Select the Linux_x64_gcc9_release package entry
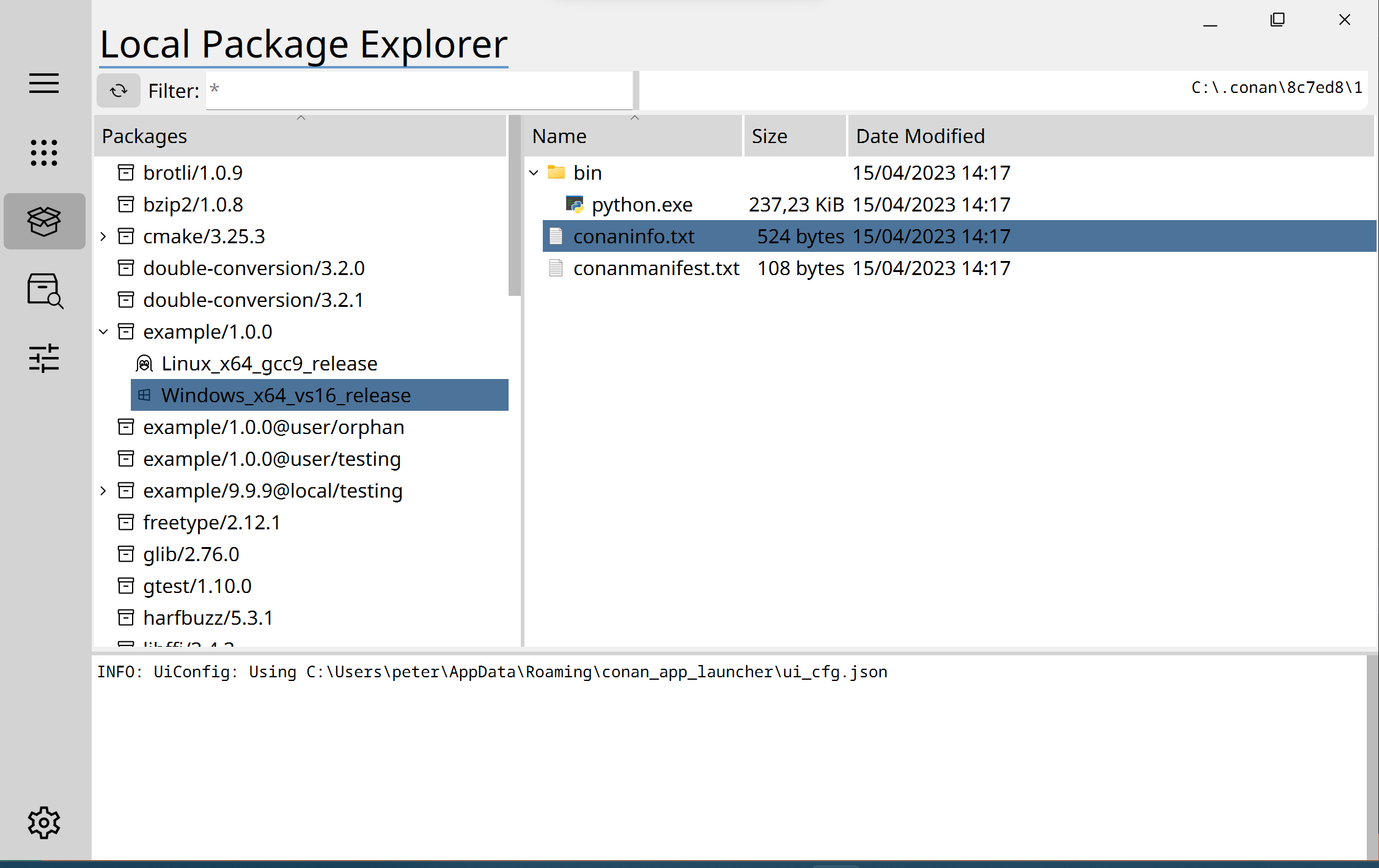The image size is (1379, 868). (x=269, y=364)
